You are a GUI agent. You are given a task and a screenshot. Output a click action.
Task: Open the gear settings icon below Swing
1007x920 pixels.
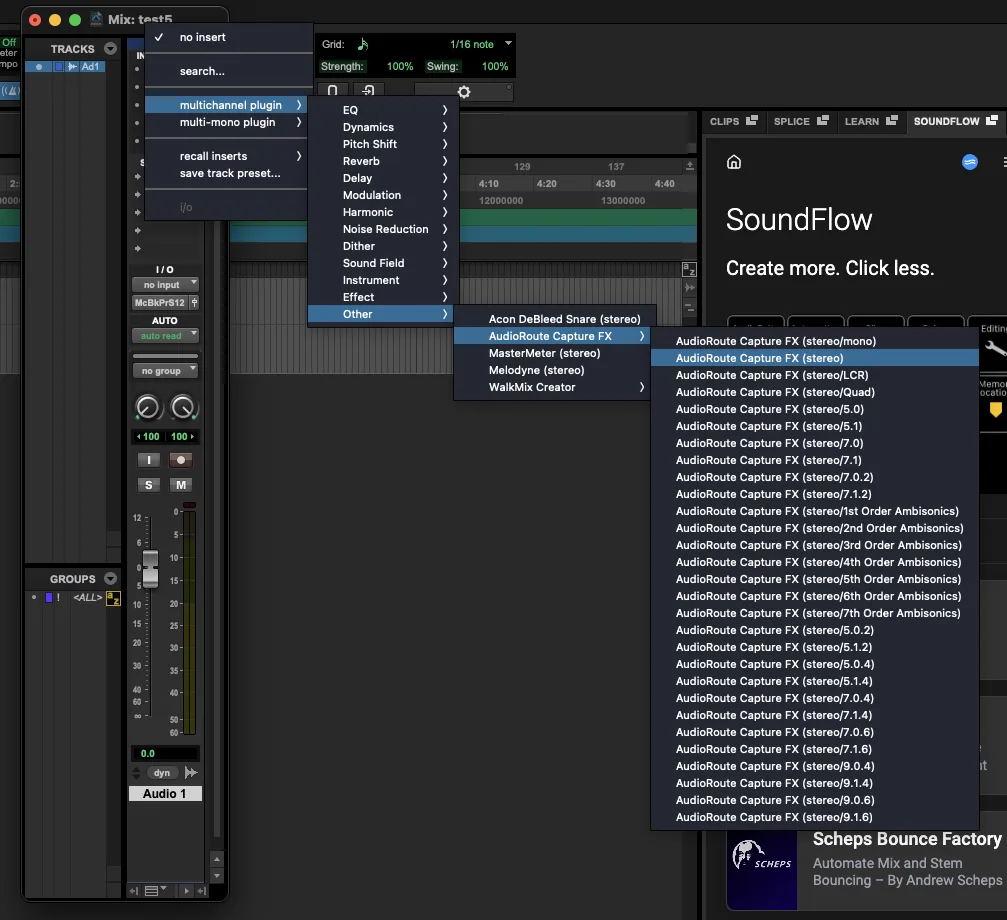pos(464,92)
